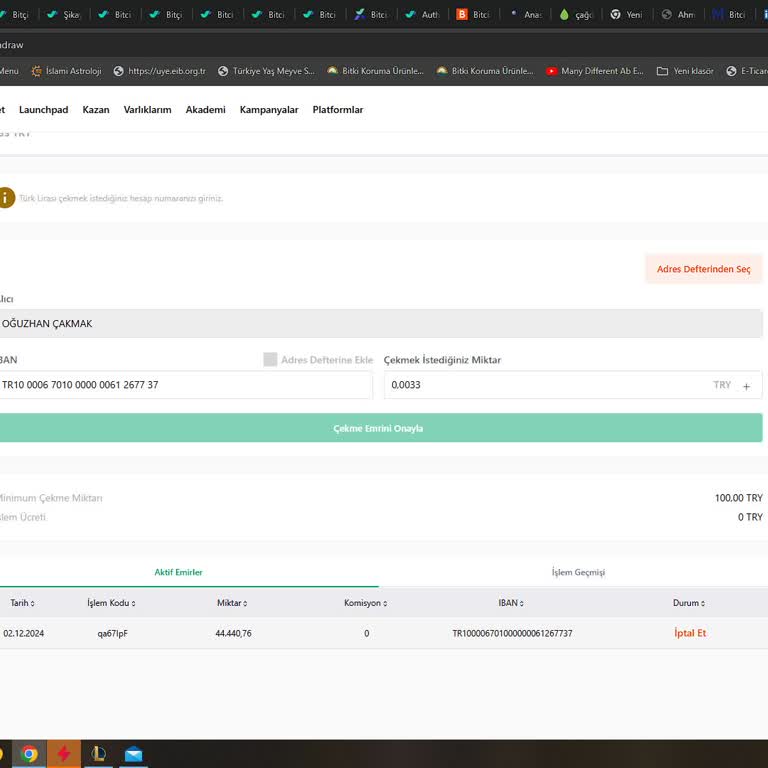Sort table by Durum column
This screenshot has width=768, height=768.
pyautogui.click(x=689, y=603)
